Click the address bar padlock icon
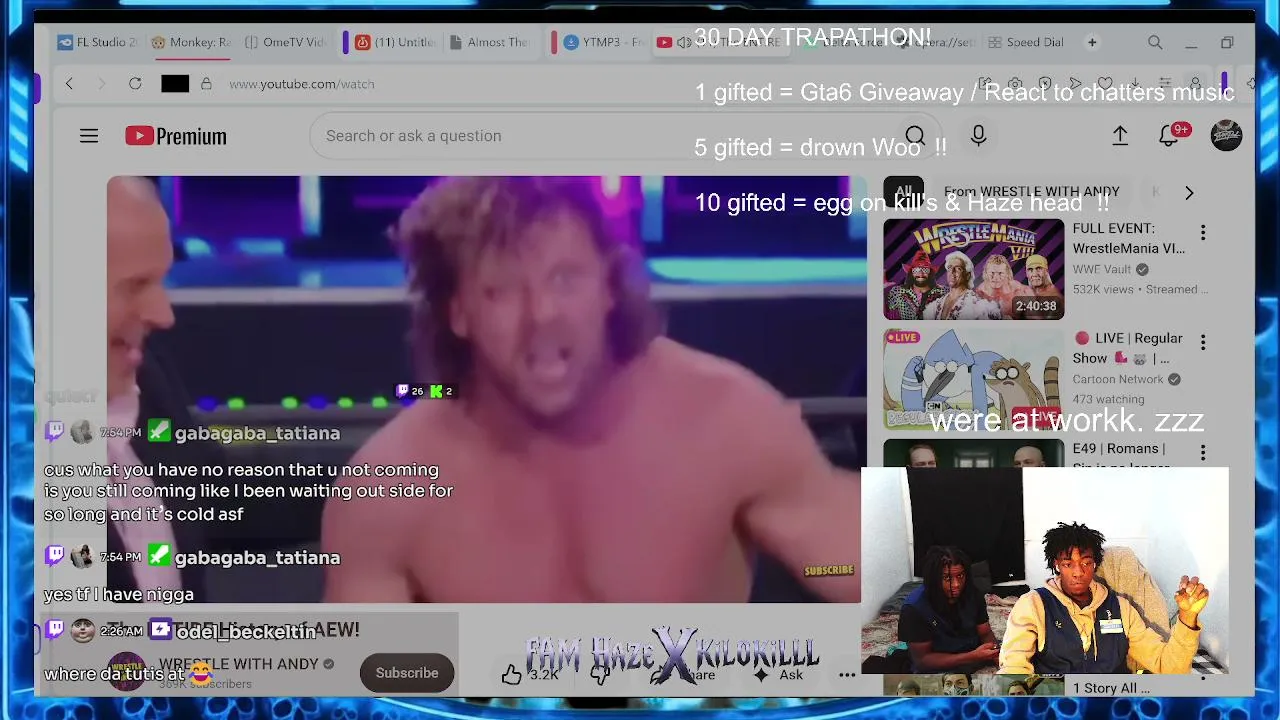The width and height of the screenshot is (1280, 720). [x=206, y=84]
